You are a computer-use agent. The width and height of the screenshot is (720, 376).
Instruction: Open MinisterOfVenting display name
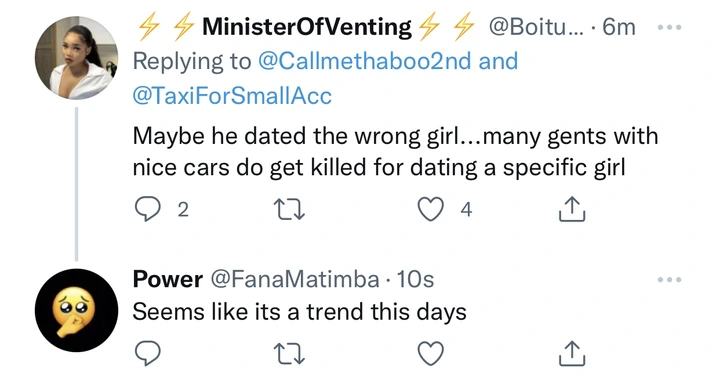point(307,27)
